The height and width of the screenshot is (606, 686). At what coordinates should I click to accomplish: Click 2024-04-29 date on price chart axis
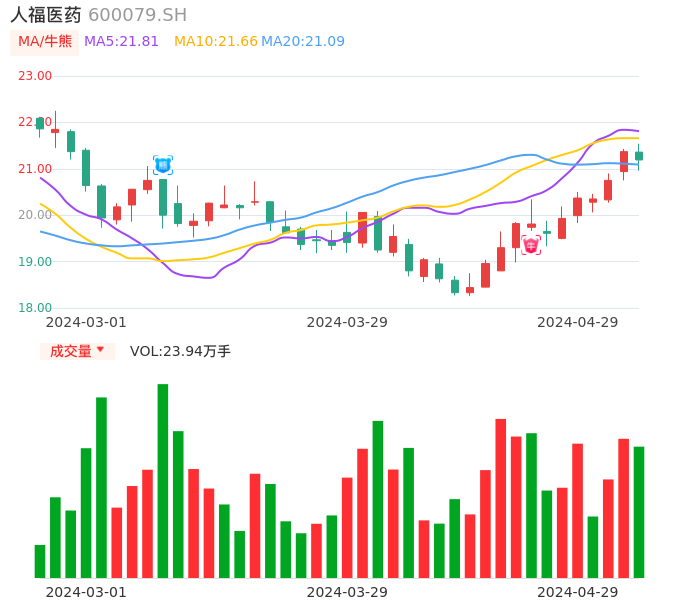[x=578, y=322]
